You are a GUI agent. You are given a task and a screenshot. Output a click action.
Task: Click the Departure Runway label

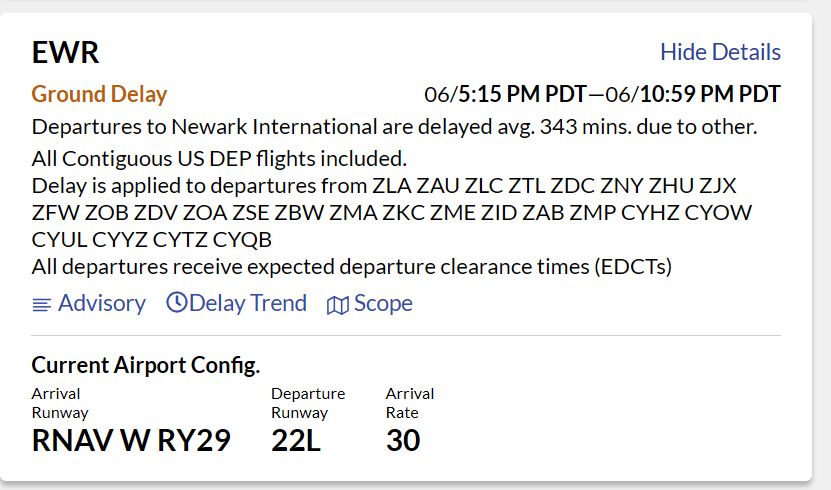tap(308, 402)
